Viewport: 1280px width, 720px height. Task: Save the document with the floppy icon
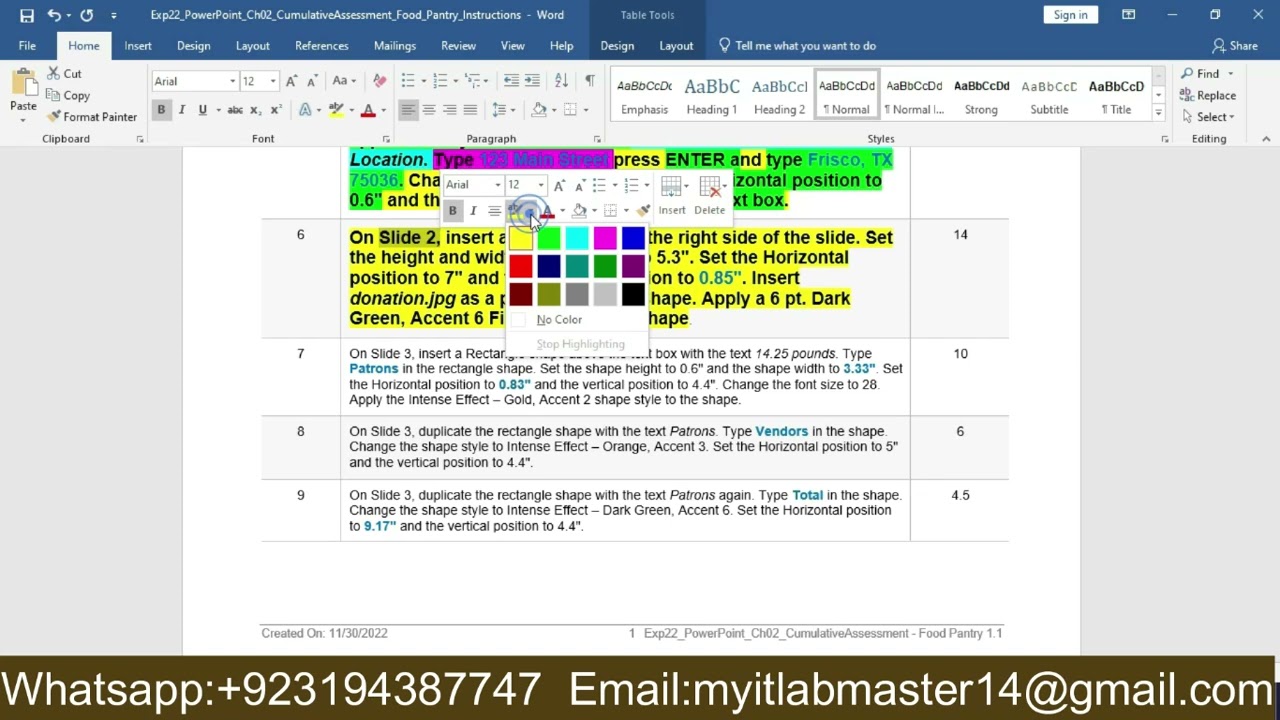[27, 15]
